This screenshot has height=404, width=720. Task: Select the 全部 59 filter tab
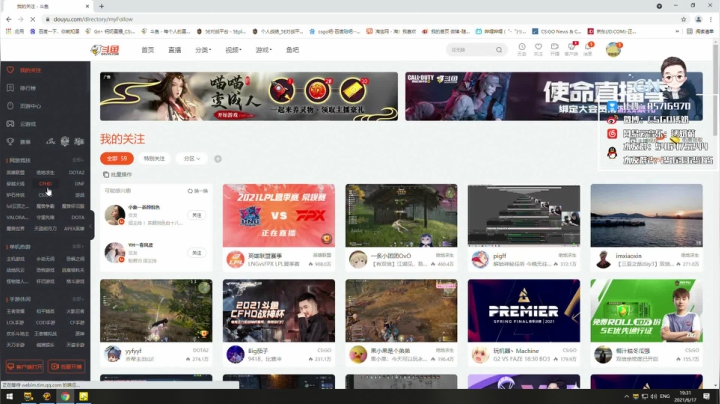pyautogui.click(x=117, y=158)
